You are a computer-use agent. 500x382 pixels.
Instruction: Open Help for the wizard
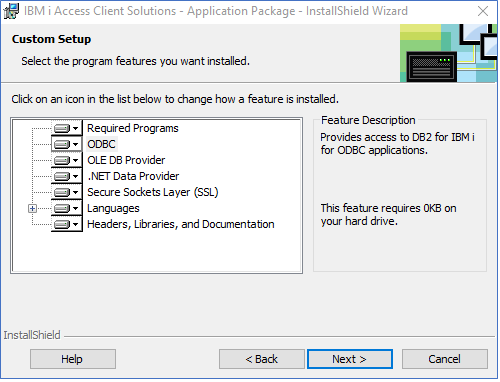73,359
